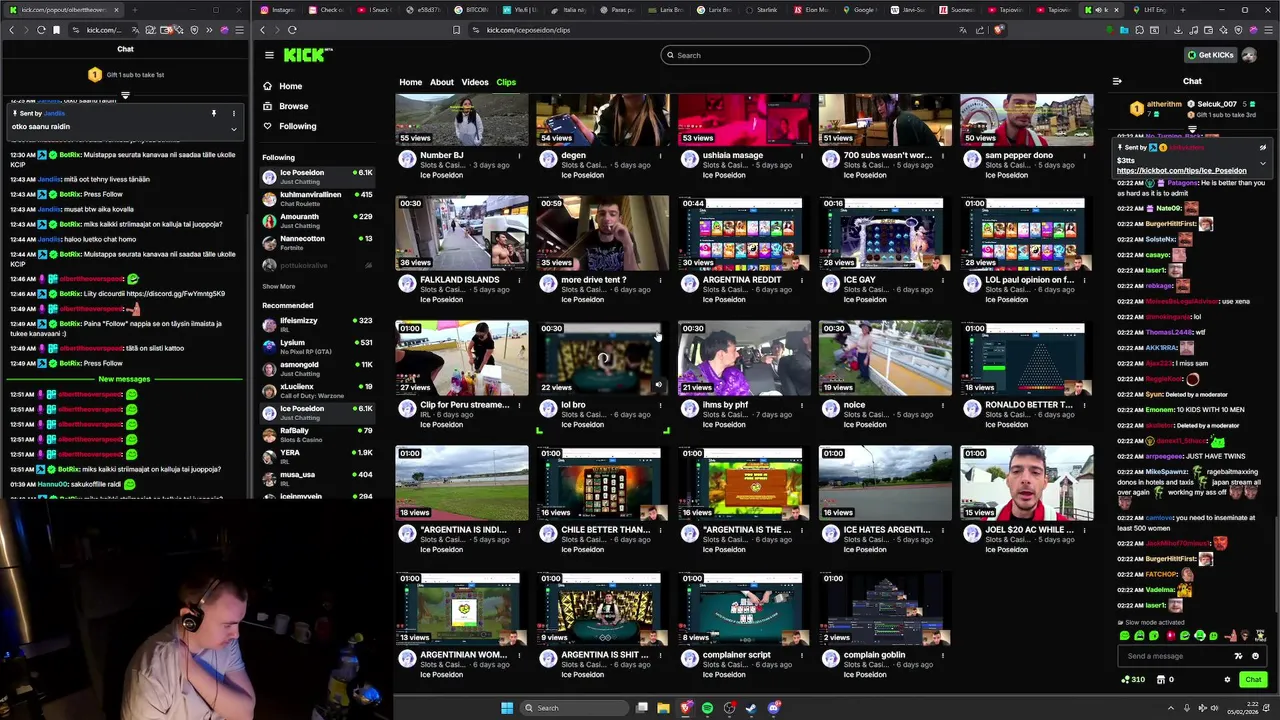This screenshot has height=720, width=1280.
Task: Open the Kick sidebar hamburger menu
Action: tap(269, 55)
